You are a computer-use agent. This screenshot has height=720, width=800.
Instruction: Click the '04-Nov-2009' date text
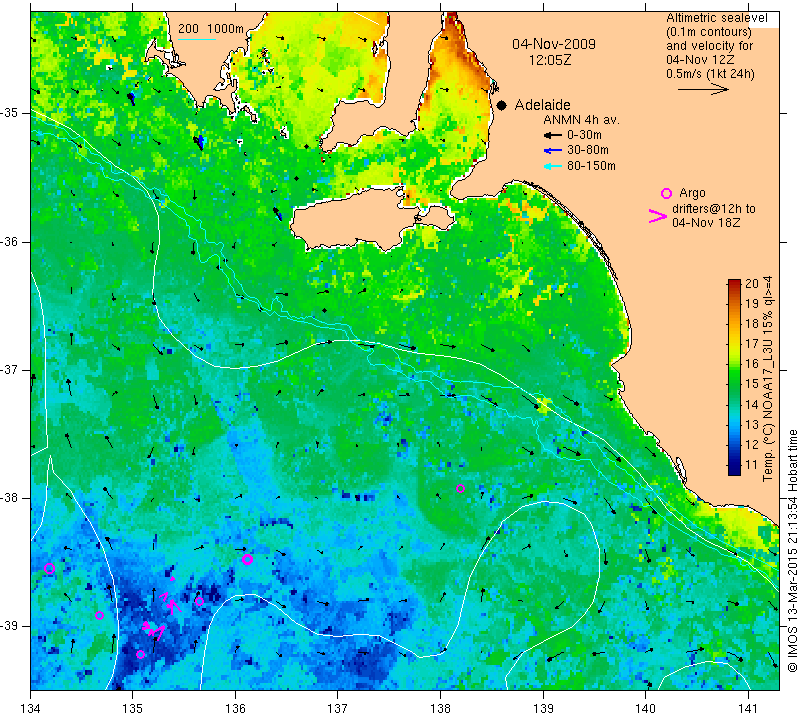pyautogui.click(x=554, y=44)
